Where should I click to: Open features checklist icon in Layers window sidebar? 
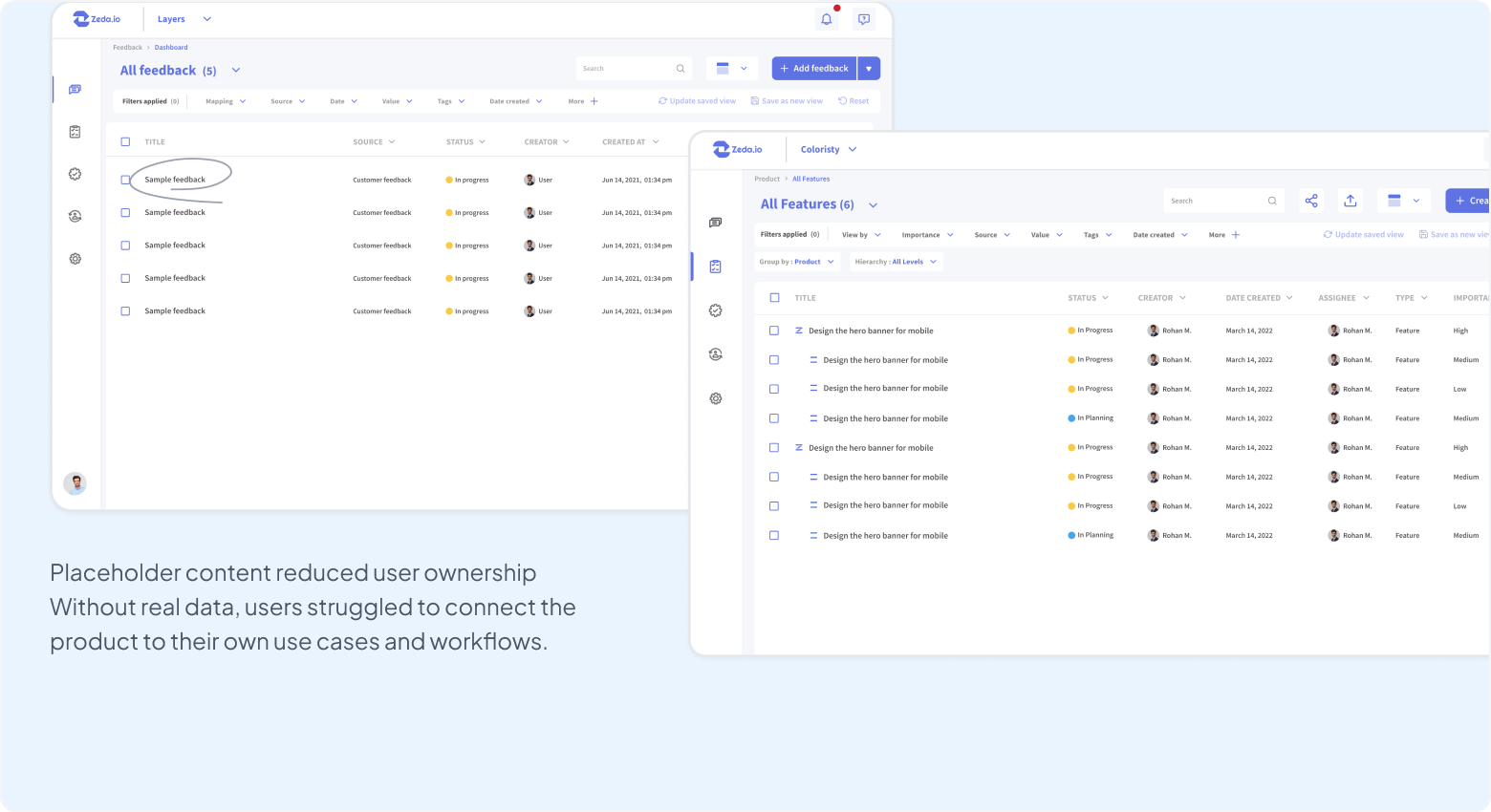(75, 132)
